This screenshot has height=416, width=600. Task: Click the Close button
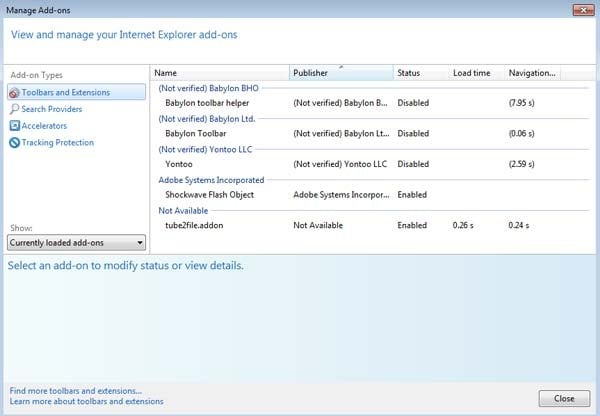click(564, 398)
